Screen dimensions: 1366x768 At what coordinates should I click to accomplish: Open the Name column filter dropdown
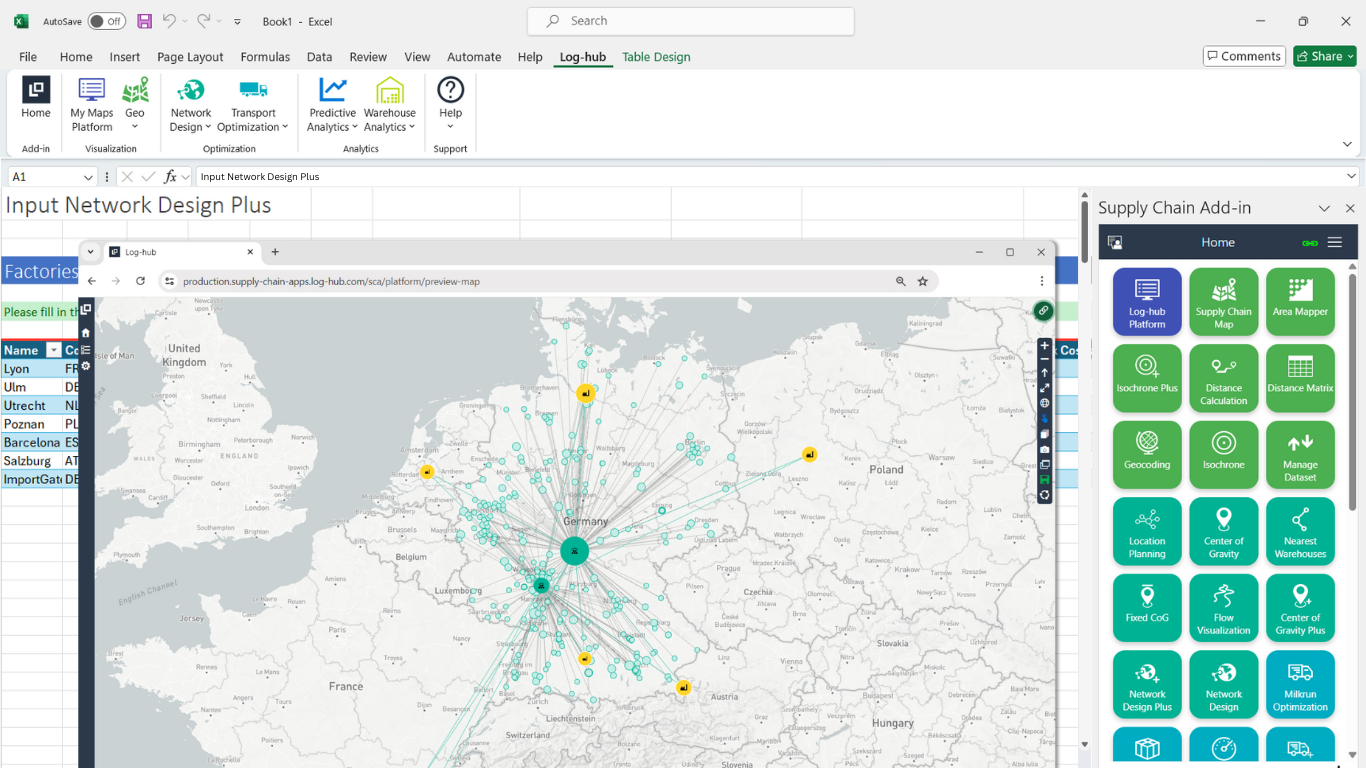click(x=54, y=350)
